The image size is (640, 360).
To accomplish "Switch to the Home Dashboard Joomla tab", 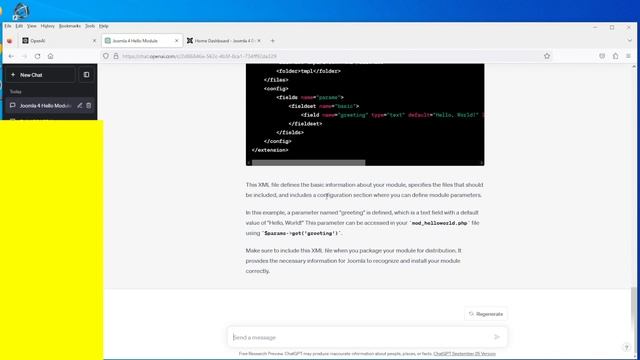I will [224, 41].
